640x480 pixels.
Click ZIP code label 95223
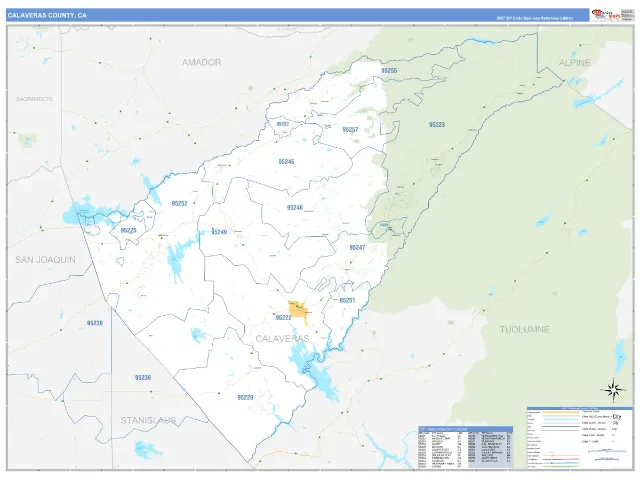point(437,124)
